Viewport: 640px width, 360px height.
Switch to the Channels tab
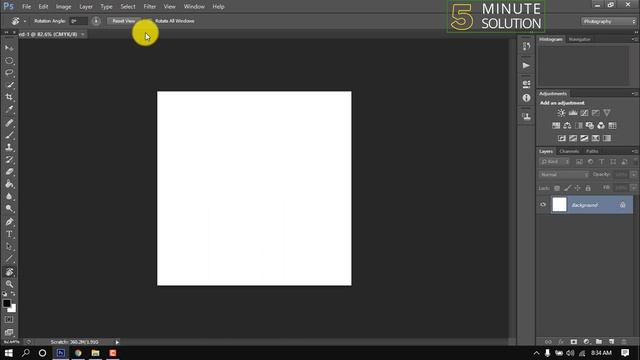point(569,151)
